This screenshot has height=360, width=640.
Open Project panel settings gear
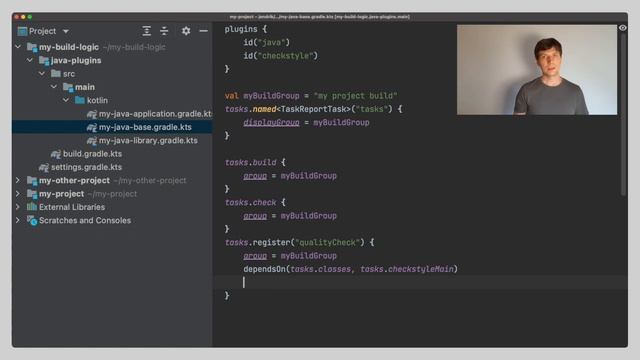point(186,31)
